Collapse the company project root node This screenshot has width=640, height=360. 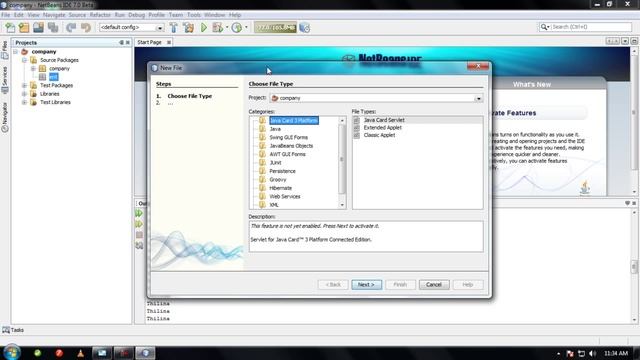point(16,52)
